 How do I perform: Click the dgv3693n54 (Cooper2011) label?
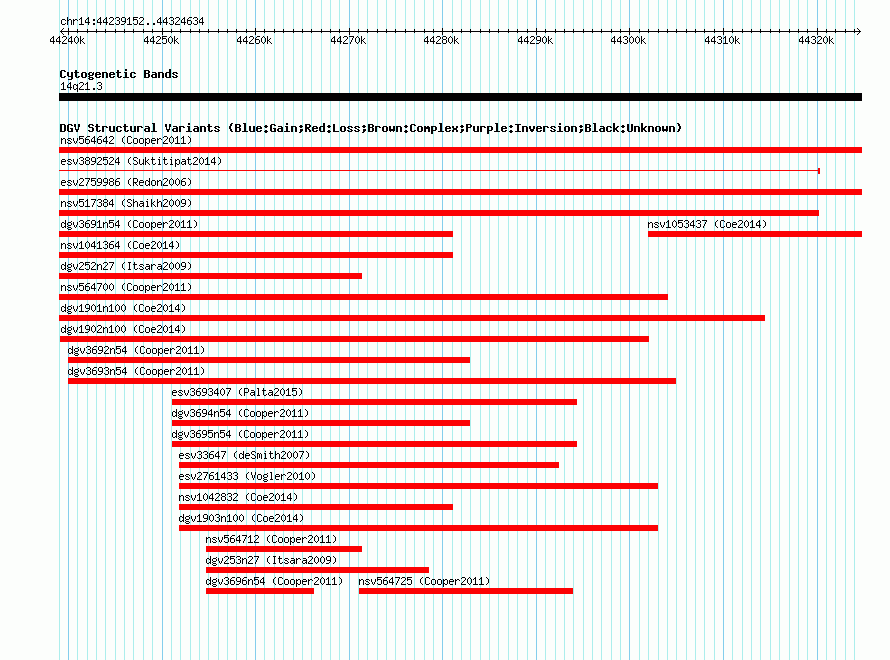pos(136,371)
